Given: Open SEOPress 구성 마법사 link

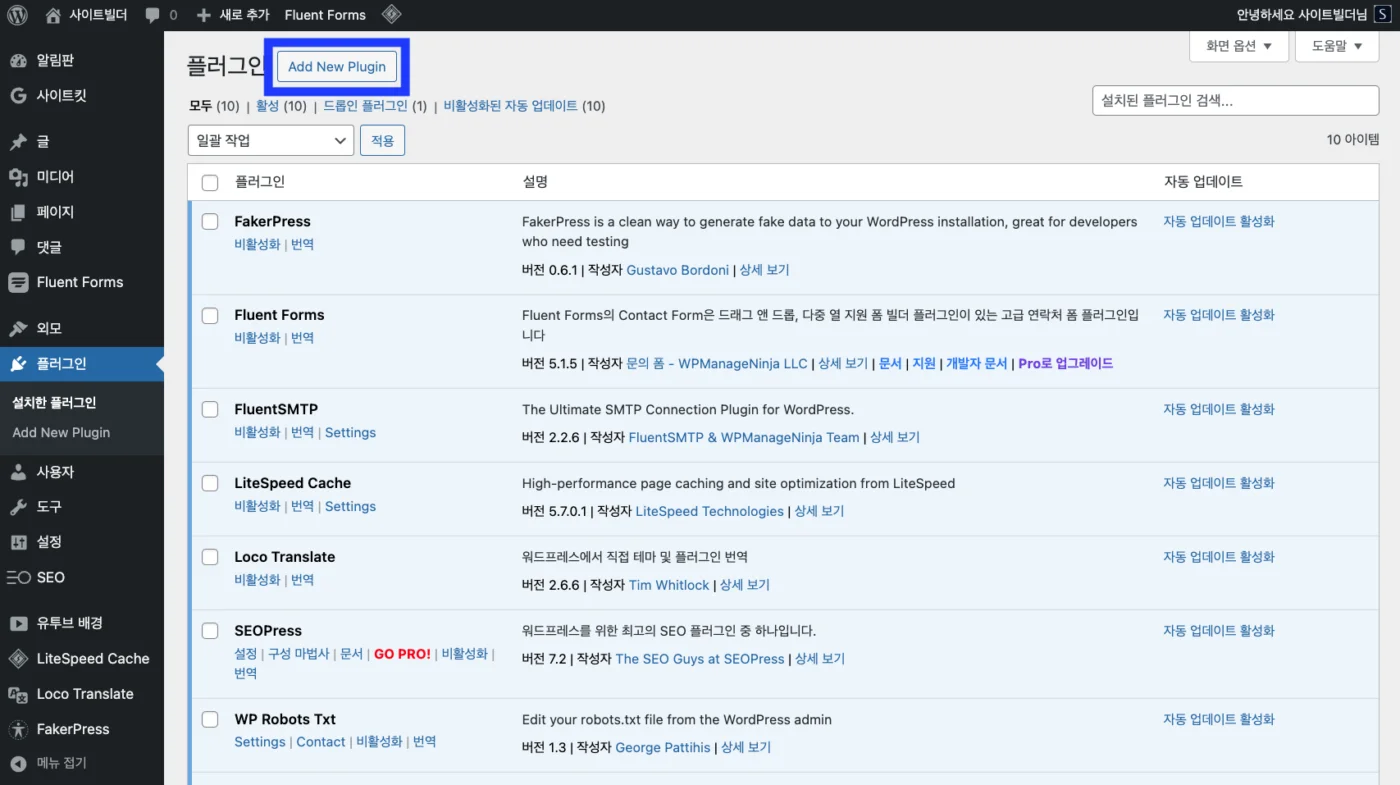Looking at the screenshot, I should pyautogui.click(x=298, y=654).
